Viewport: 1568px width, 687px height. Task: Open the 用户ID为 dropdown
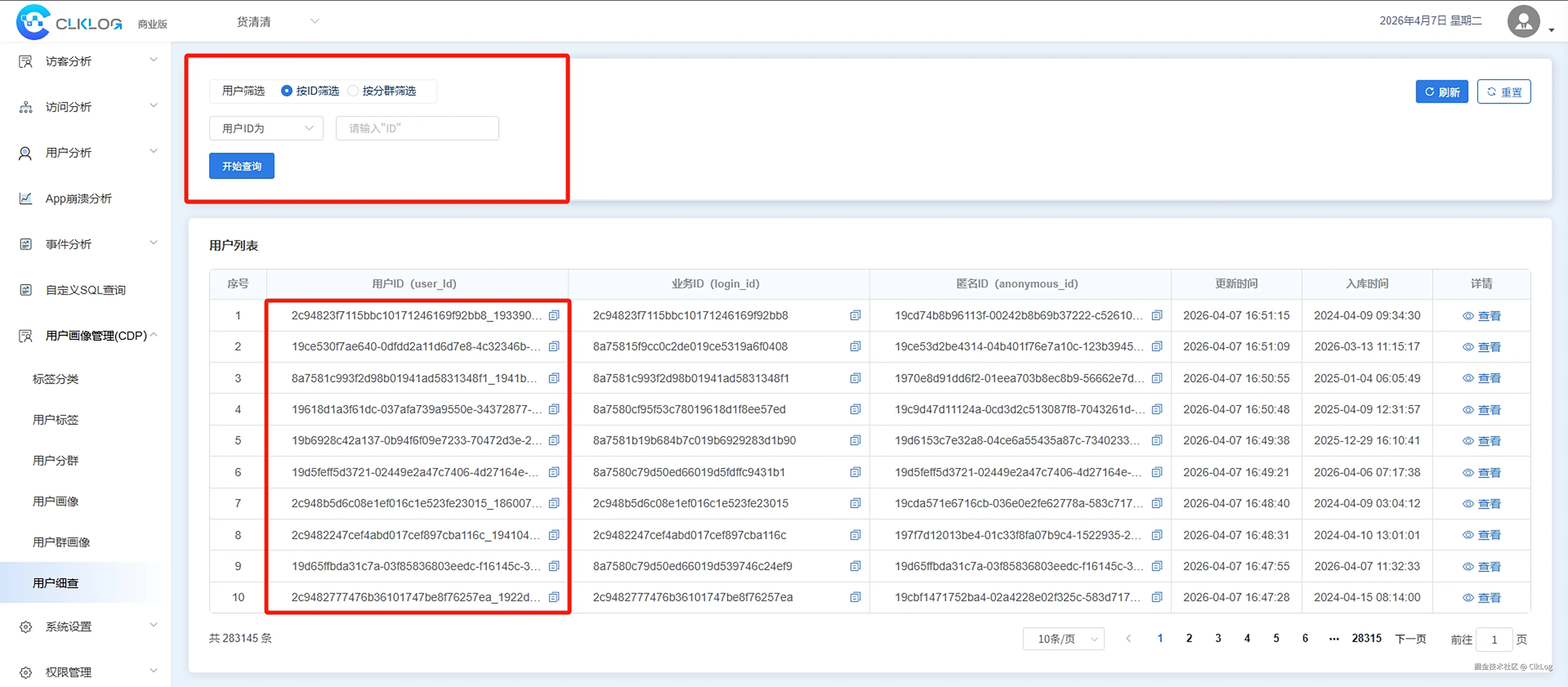[x=266, y=129]
